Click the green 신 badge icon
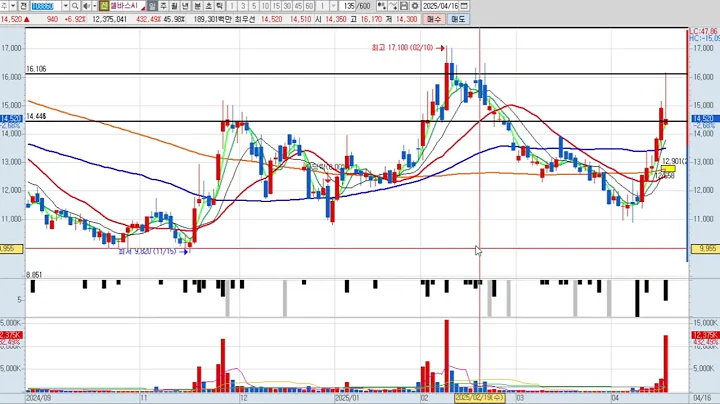Screen dimensions: 720x404 tap(104, 6)
